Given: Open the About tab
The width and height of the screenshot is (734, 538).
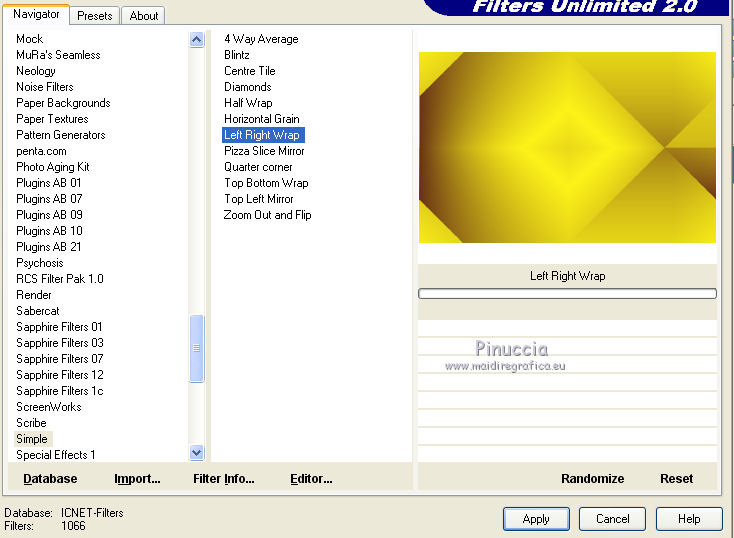Looking at the screenshot, I should point(143,15).
